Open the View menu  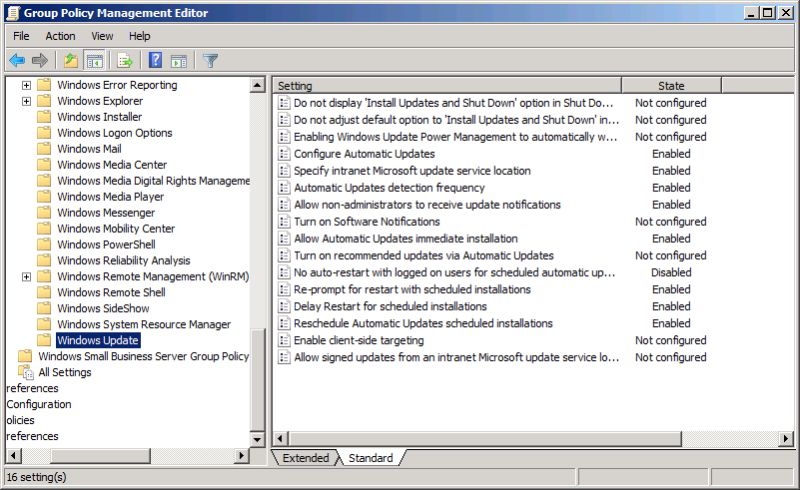(x=102, y=36)
